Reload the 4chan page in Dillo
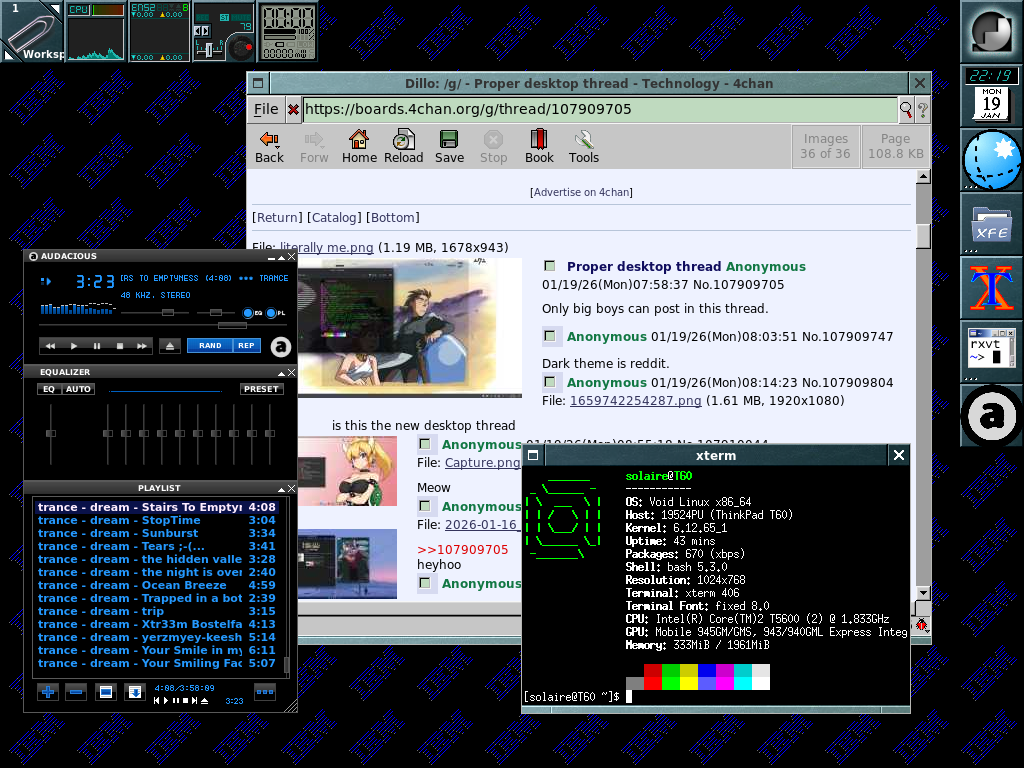 click(404, 147)
